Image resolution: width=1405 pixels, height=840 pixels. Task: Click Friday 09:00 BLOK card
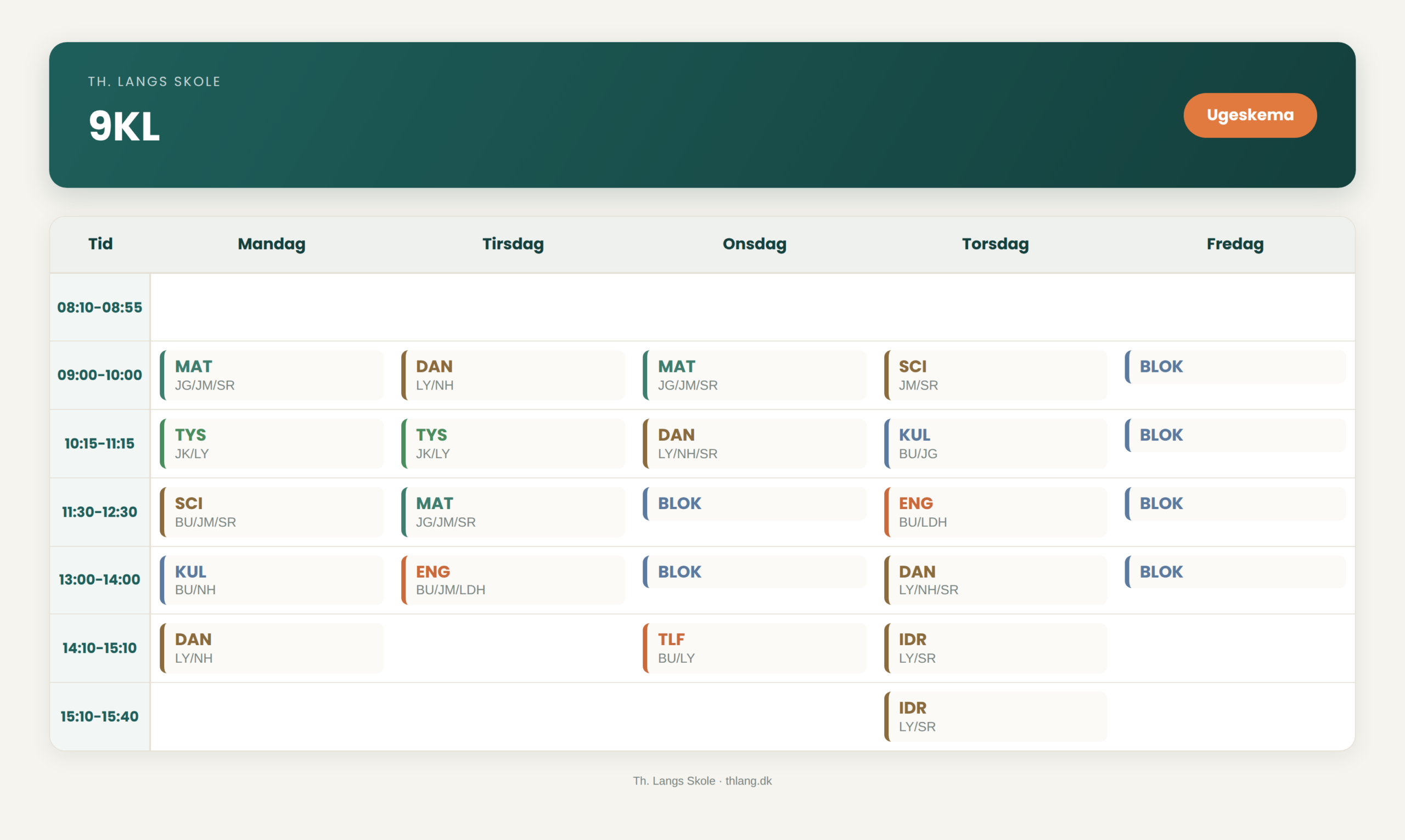pyautogui.click(x=1235, y=367)
